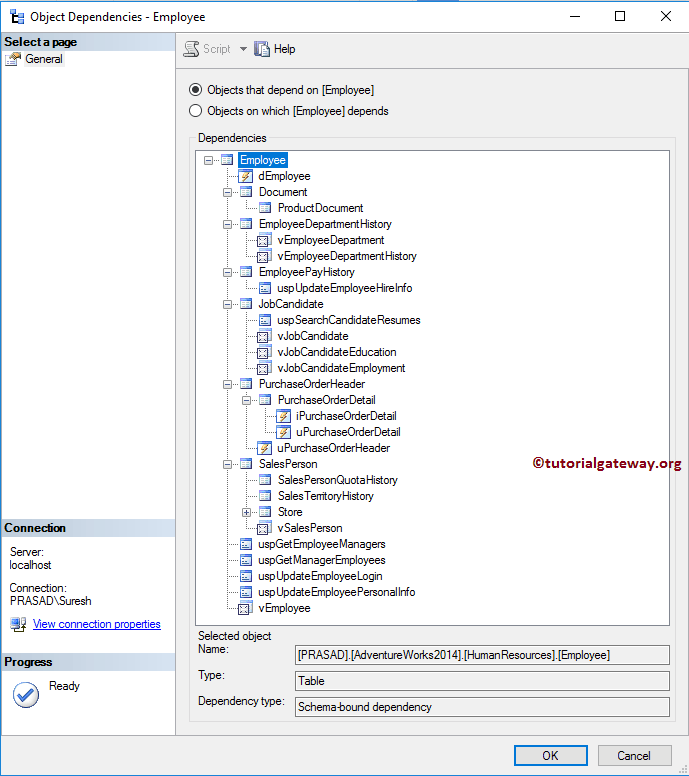
Task: Select the EmployeePayHistory tree row
Action: (306, 272)
